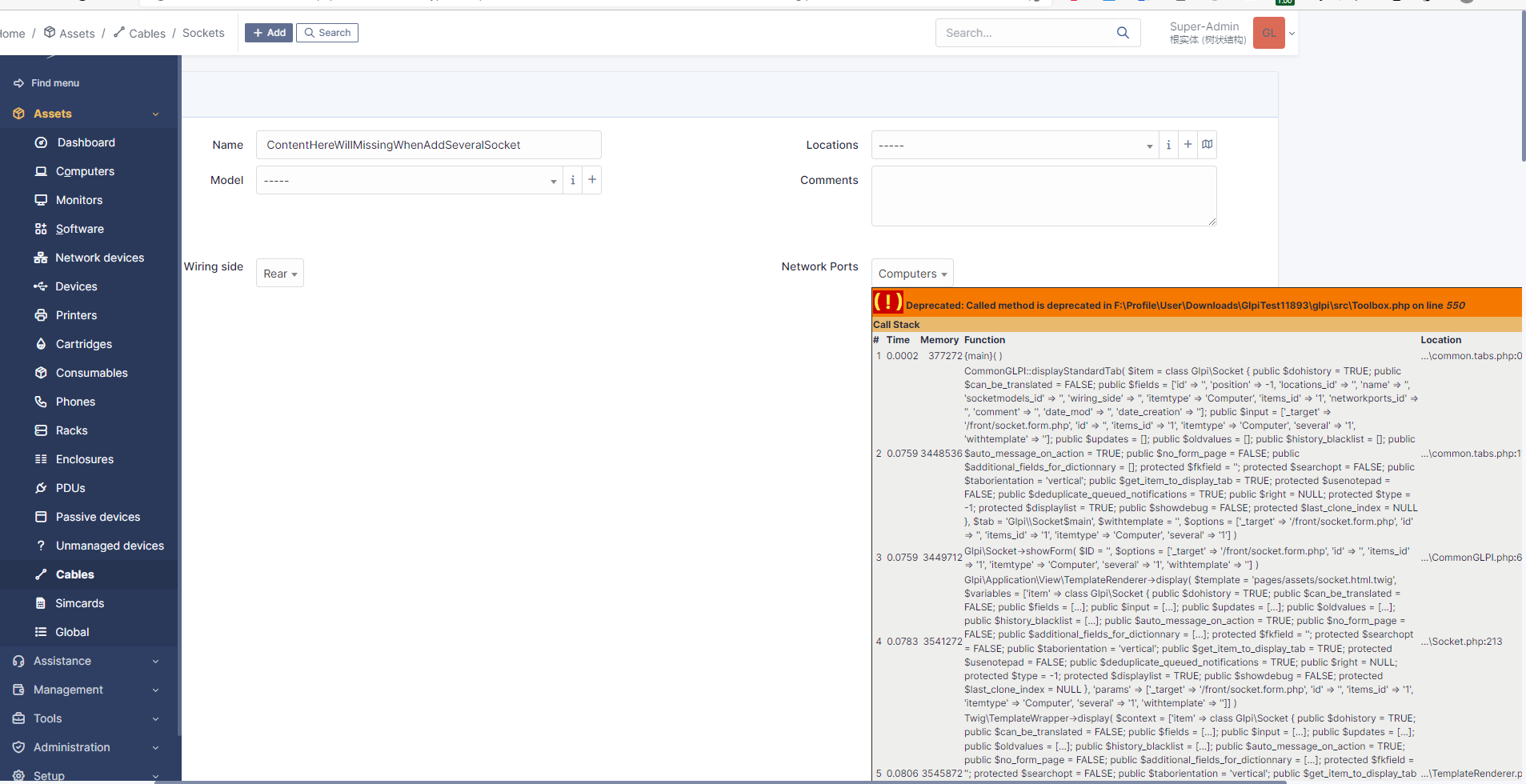Image resolution: width=1526 pixels, height=784 pixels.
Task: Open the Locations map icon
Action: tap(1208, 145)
